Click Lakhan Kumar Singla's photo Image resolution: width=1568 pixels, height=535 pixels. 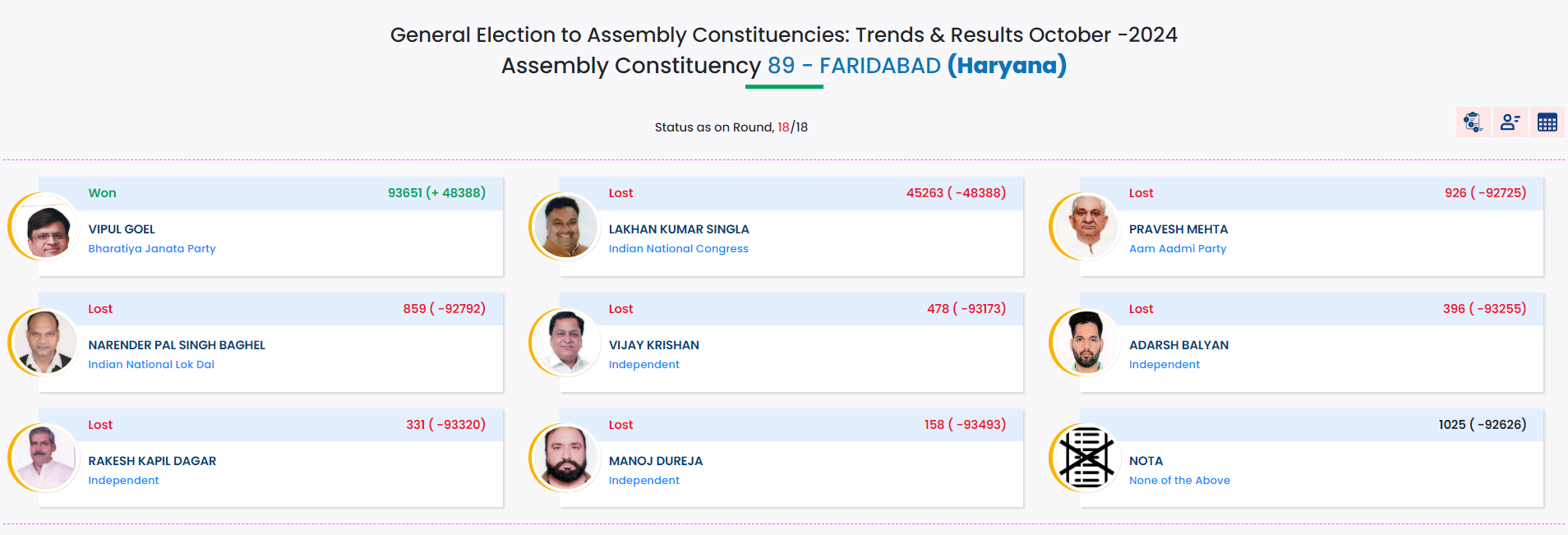[566, 227]
